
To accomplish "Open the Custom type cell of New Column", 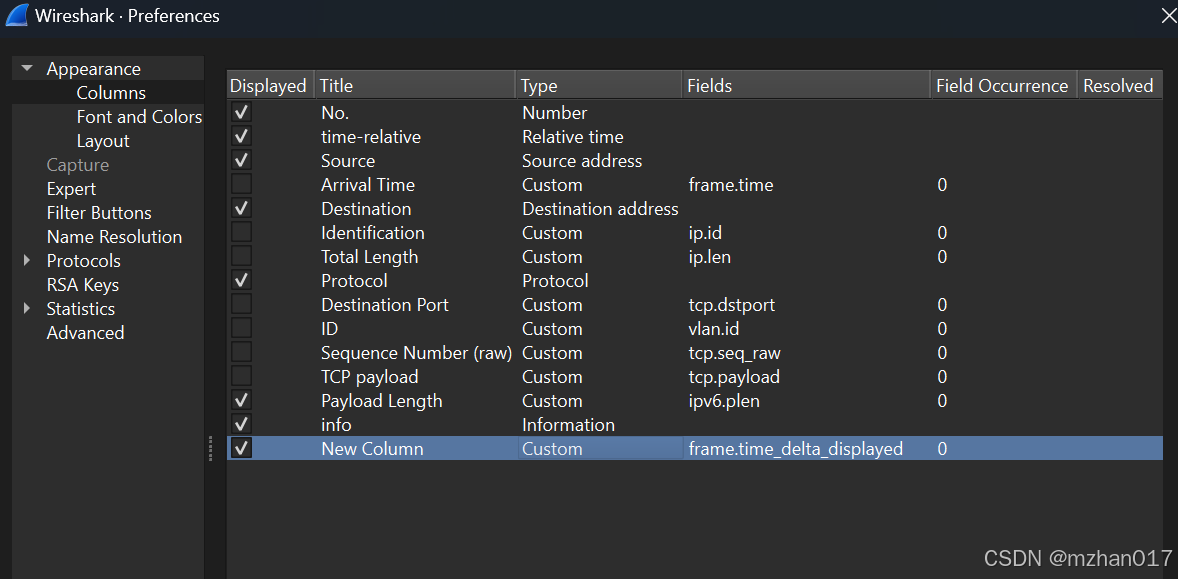I will point(600,449).
